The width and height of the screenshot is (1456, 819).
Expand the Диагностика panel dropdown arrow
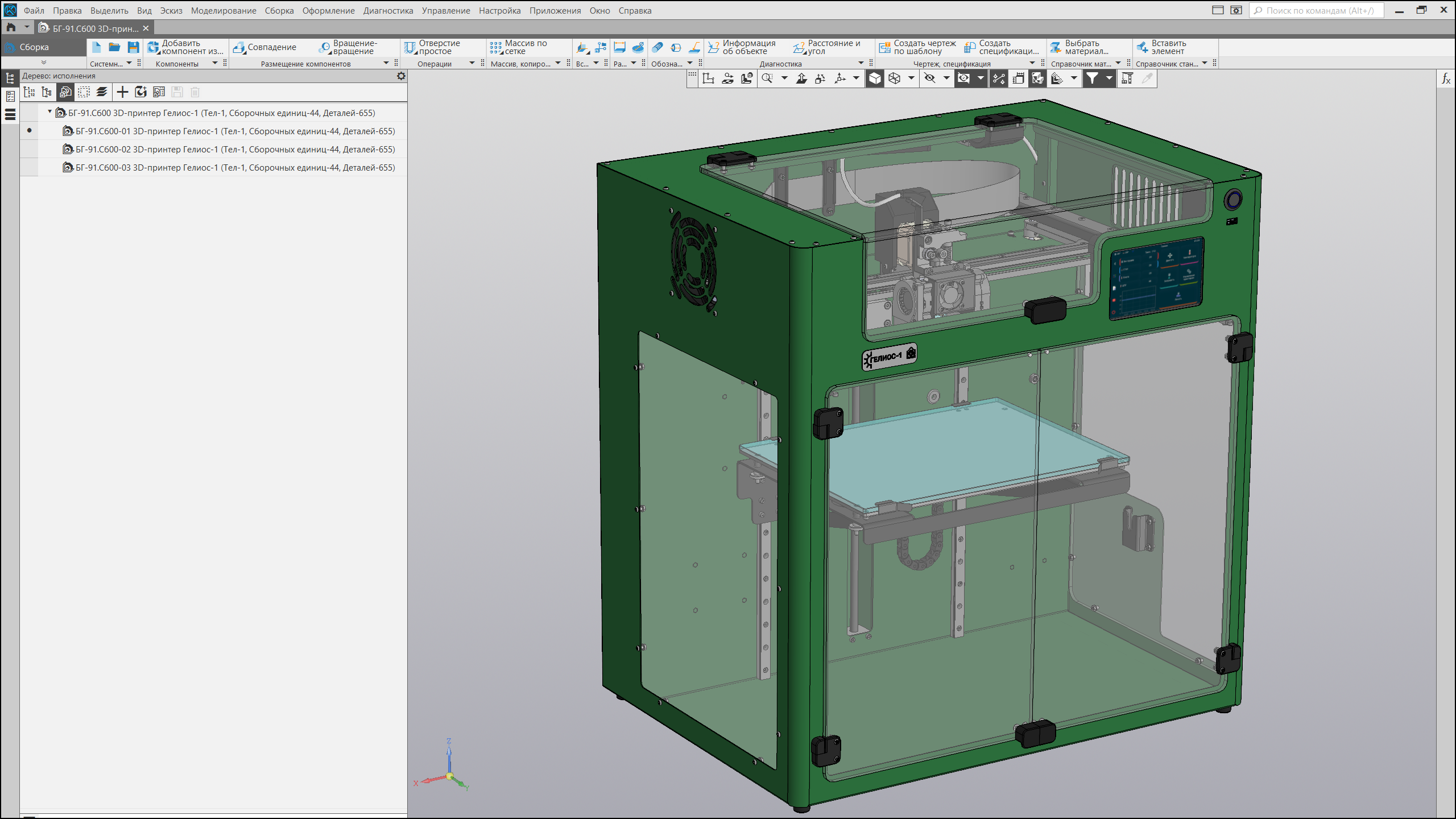click(x=861, y=63)
